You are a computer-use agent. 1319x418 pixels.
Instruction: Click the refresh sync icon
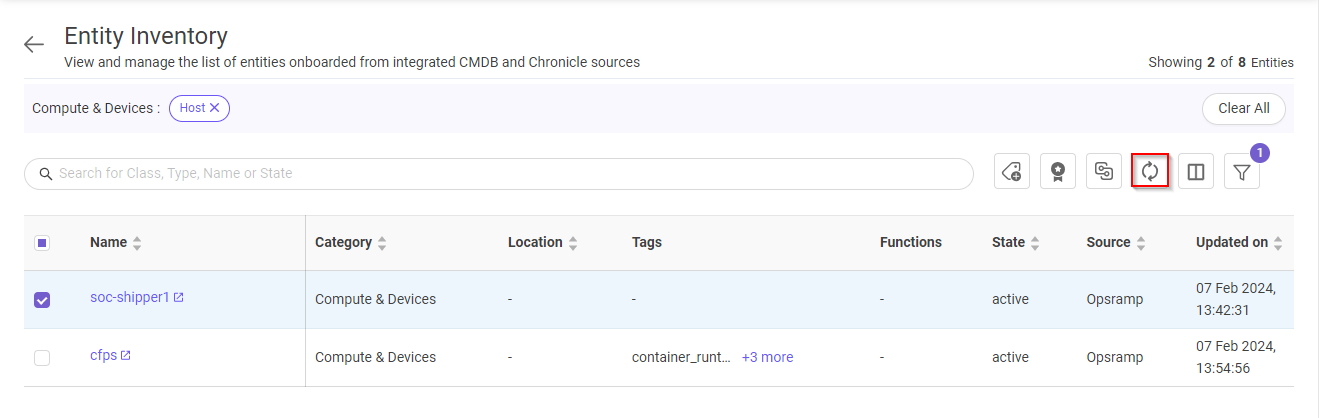pos(1150,172)
